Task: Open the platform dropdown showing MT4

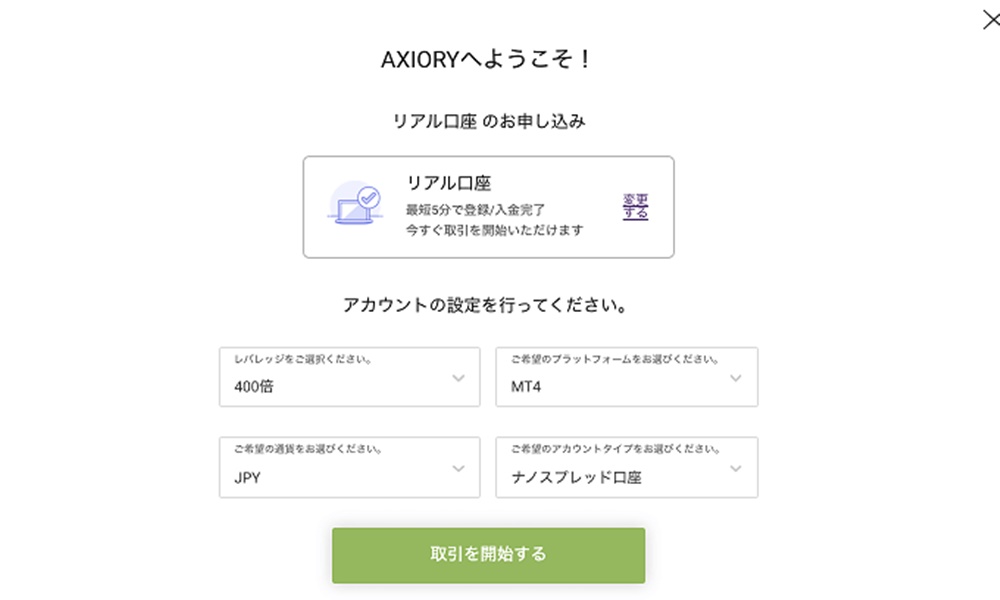Action: tap(627, 377)
